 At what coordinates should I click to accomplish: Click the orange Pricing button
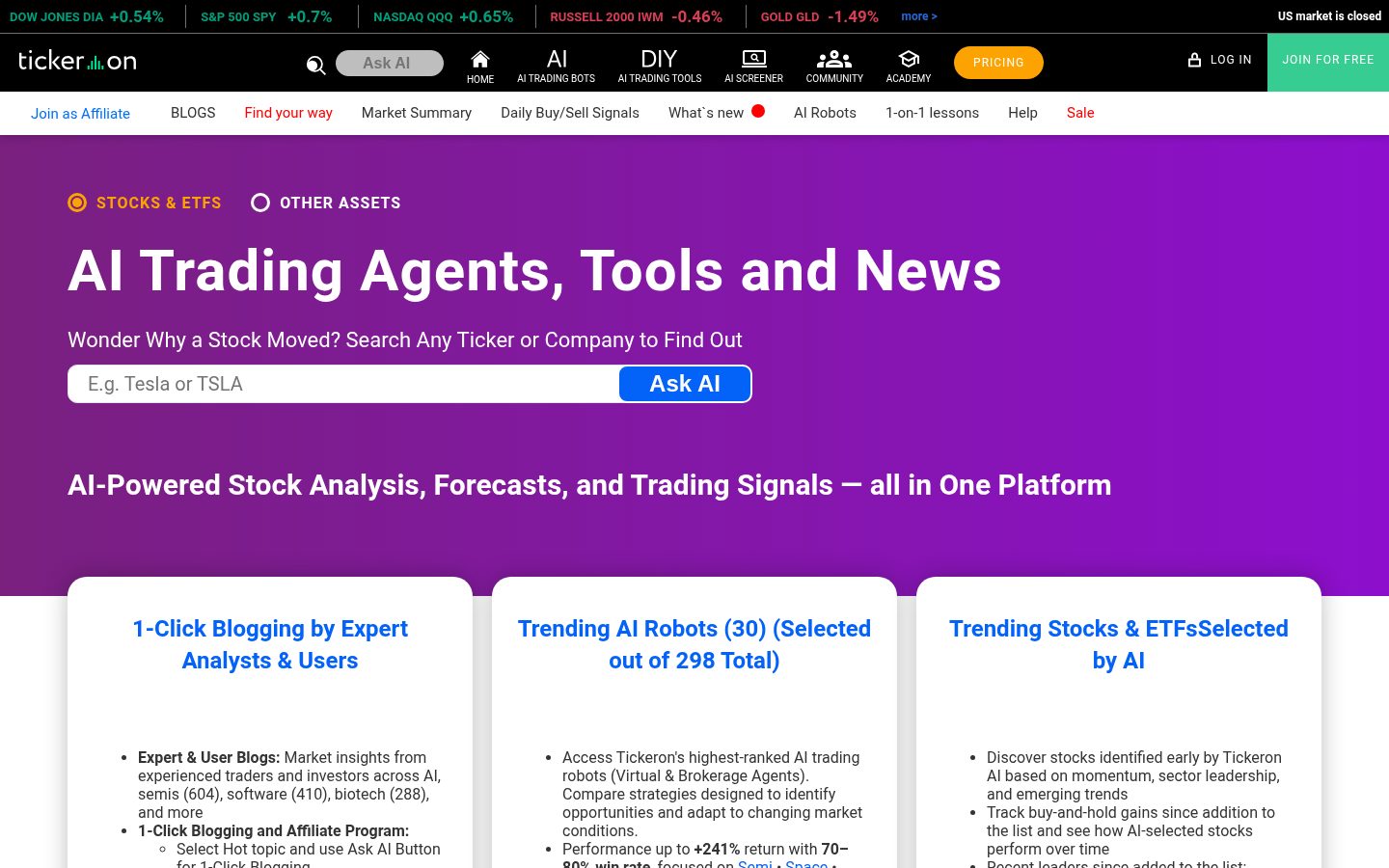pyautogui.click(x=998, y=63)
